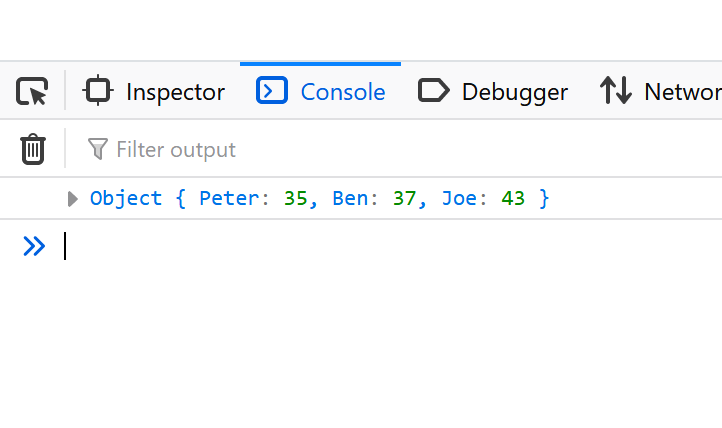Click the Ben property key
Screen dimensions: 722x428
coord(350,198)
